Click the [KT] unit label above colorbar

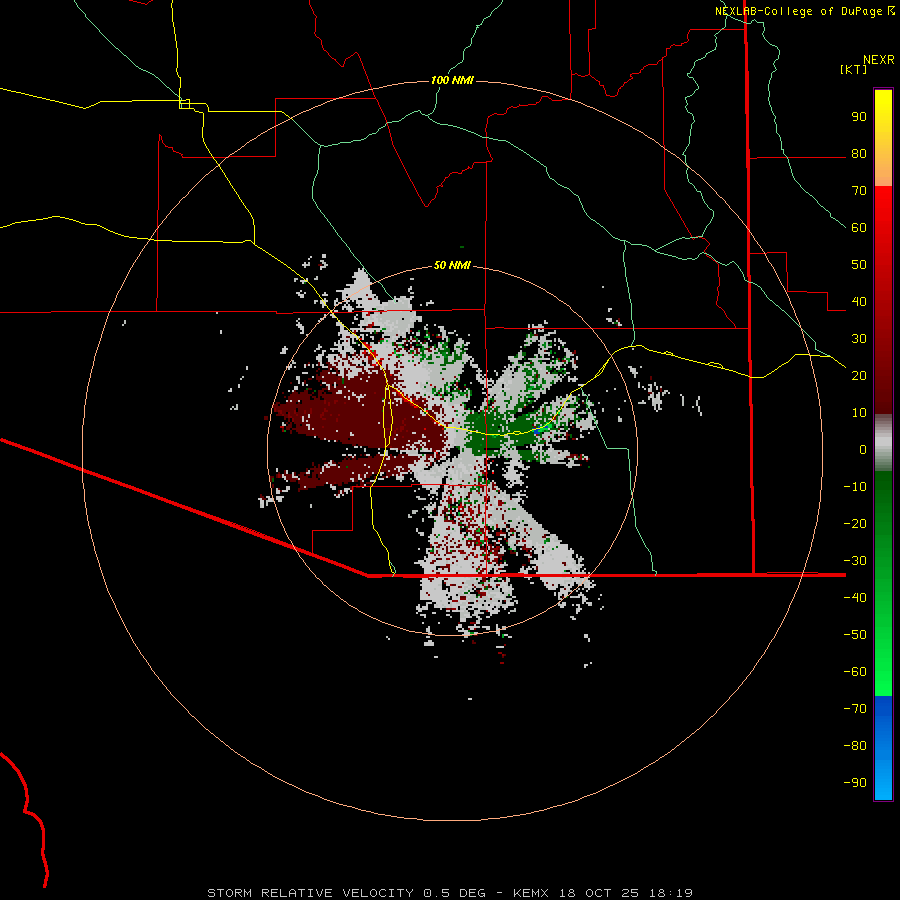[x=854, y=69]
